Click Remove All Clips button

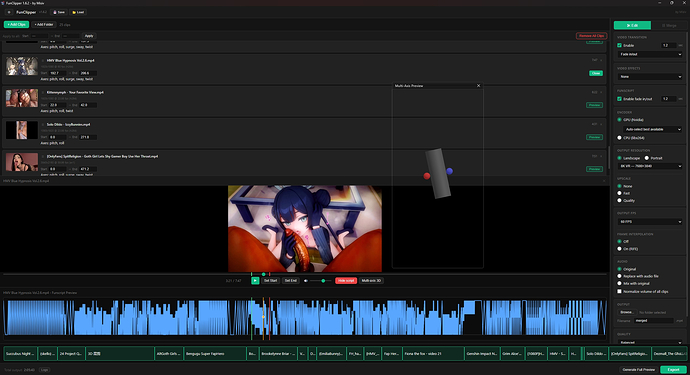click(591, 36)
